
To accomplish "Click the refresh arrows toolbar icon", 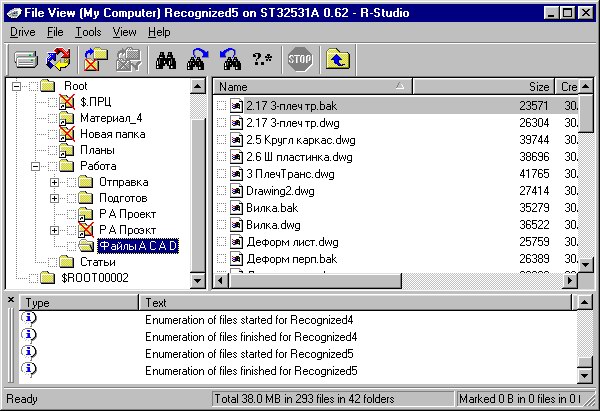I will (x=57, y=59).
